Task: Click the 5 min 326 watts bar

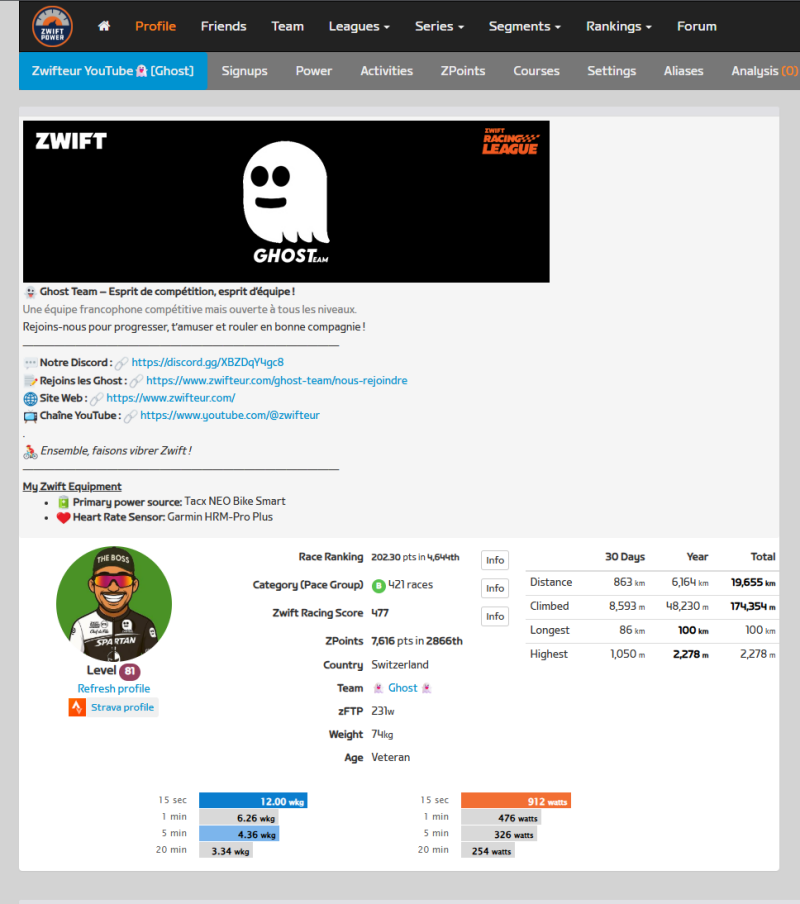Action: (x=499, y=834)
